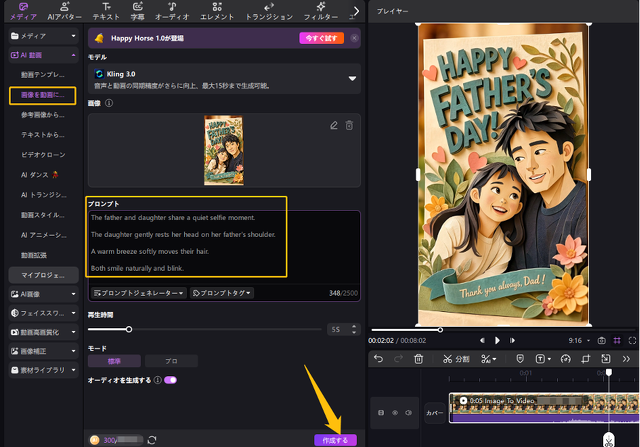Step back one frame in player
Screen dimensions: 640x447
coord(482,340)
